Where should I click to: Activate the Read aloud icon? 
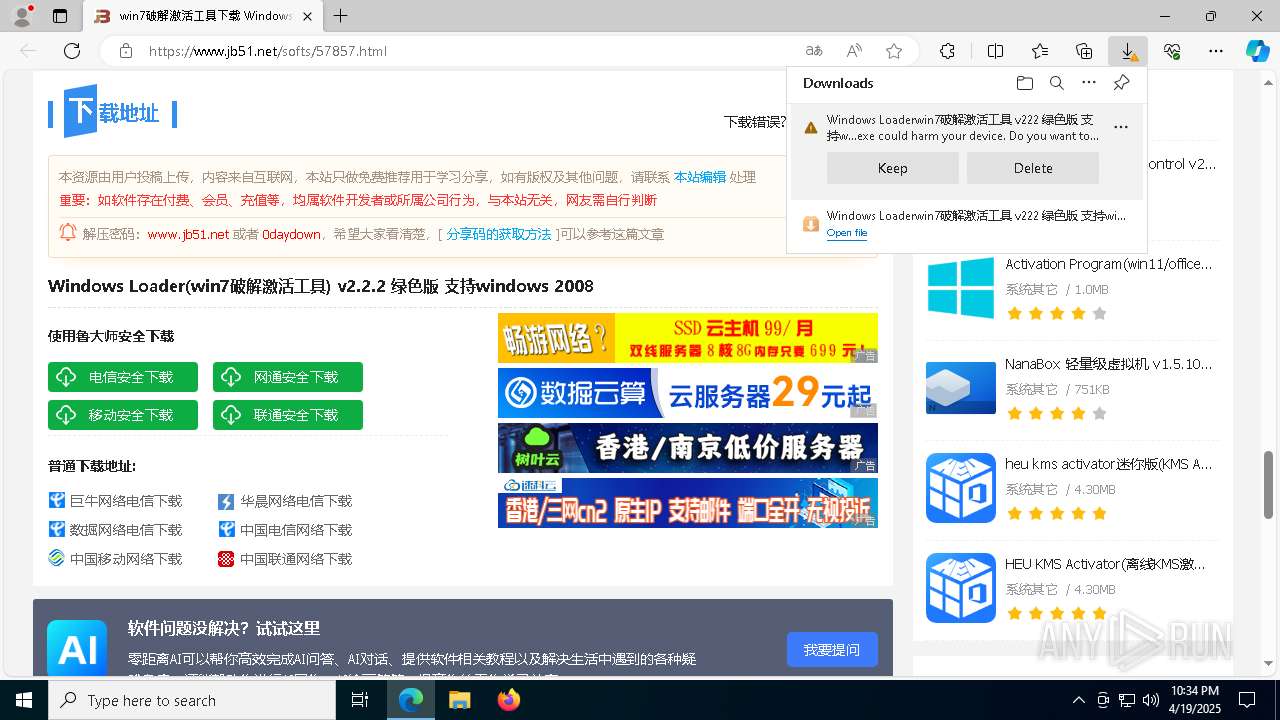tap(854, 51)
